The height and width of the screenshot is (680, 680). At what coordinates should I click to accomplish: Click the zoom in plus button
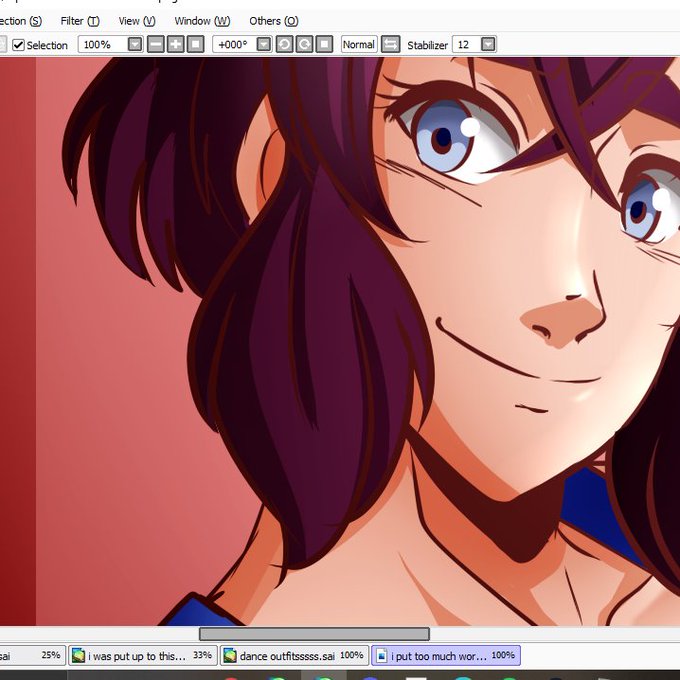point(176,44)
